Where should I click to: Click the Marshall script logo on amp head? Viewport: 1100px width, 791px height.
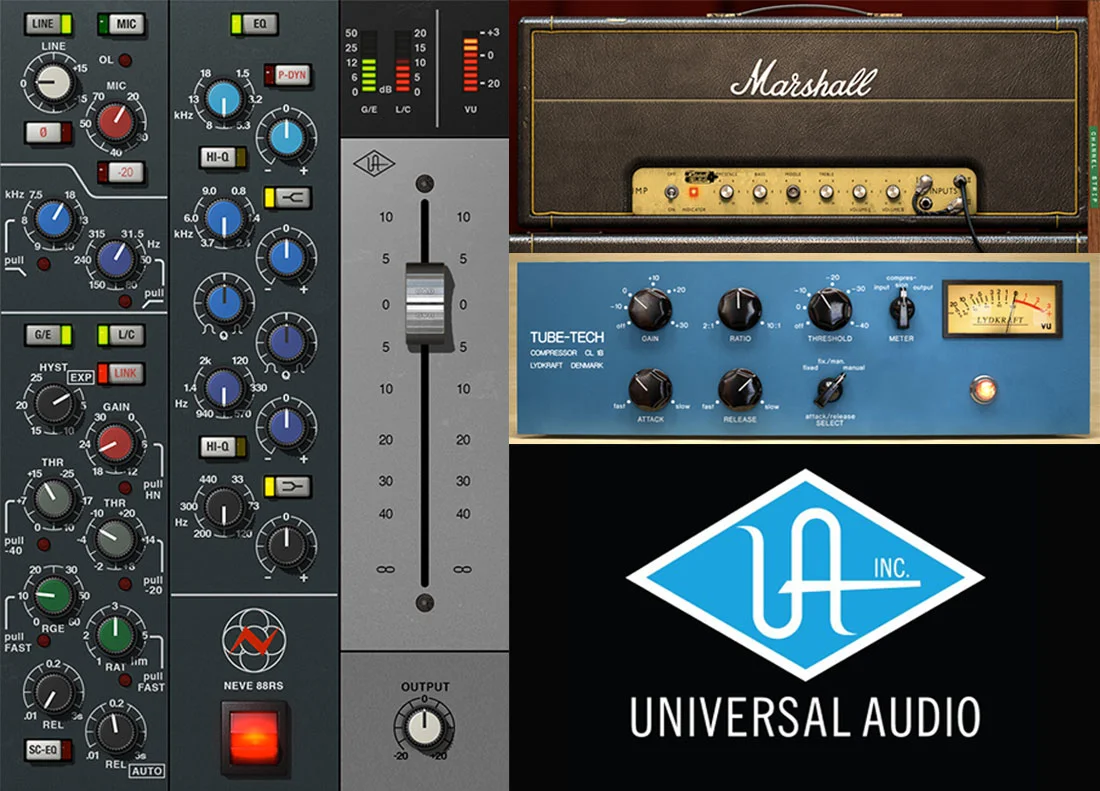click(x=804, y=79)
